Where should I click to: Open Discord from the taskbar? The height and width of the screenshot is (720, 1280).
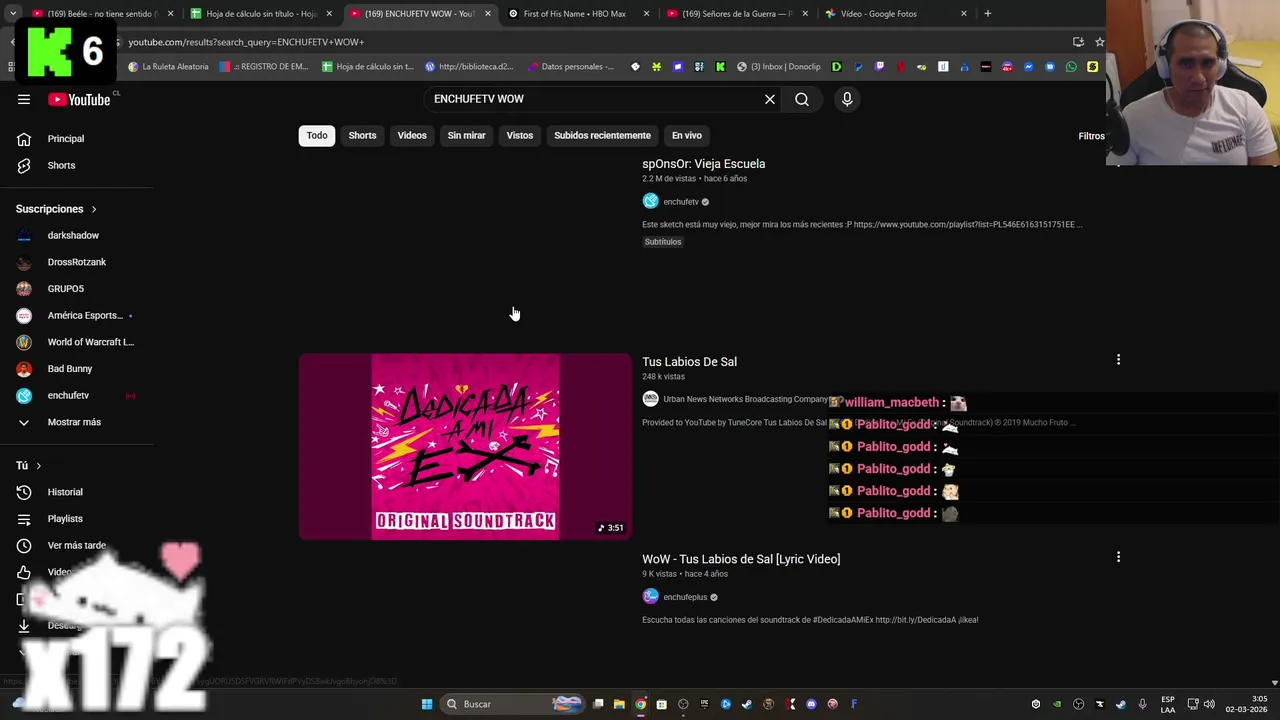click(x=811, y=704)
